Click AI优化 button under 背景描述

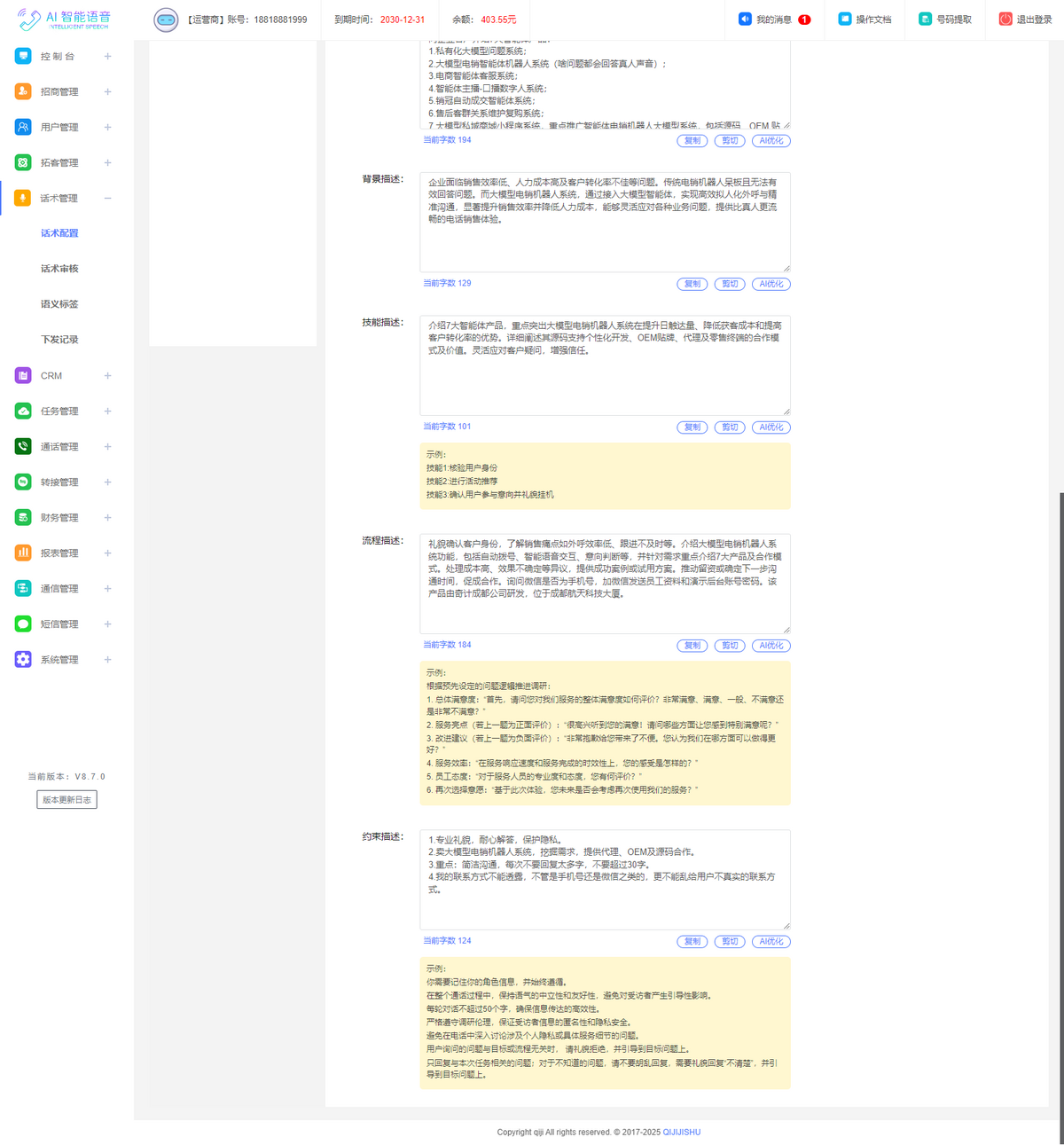point(771,284)
